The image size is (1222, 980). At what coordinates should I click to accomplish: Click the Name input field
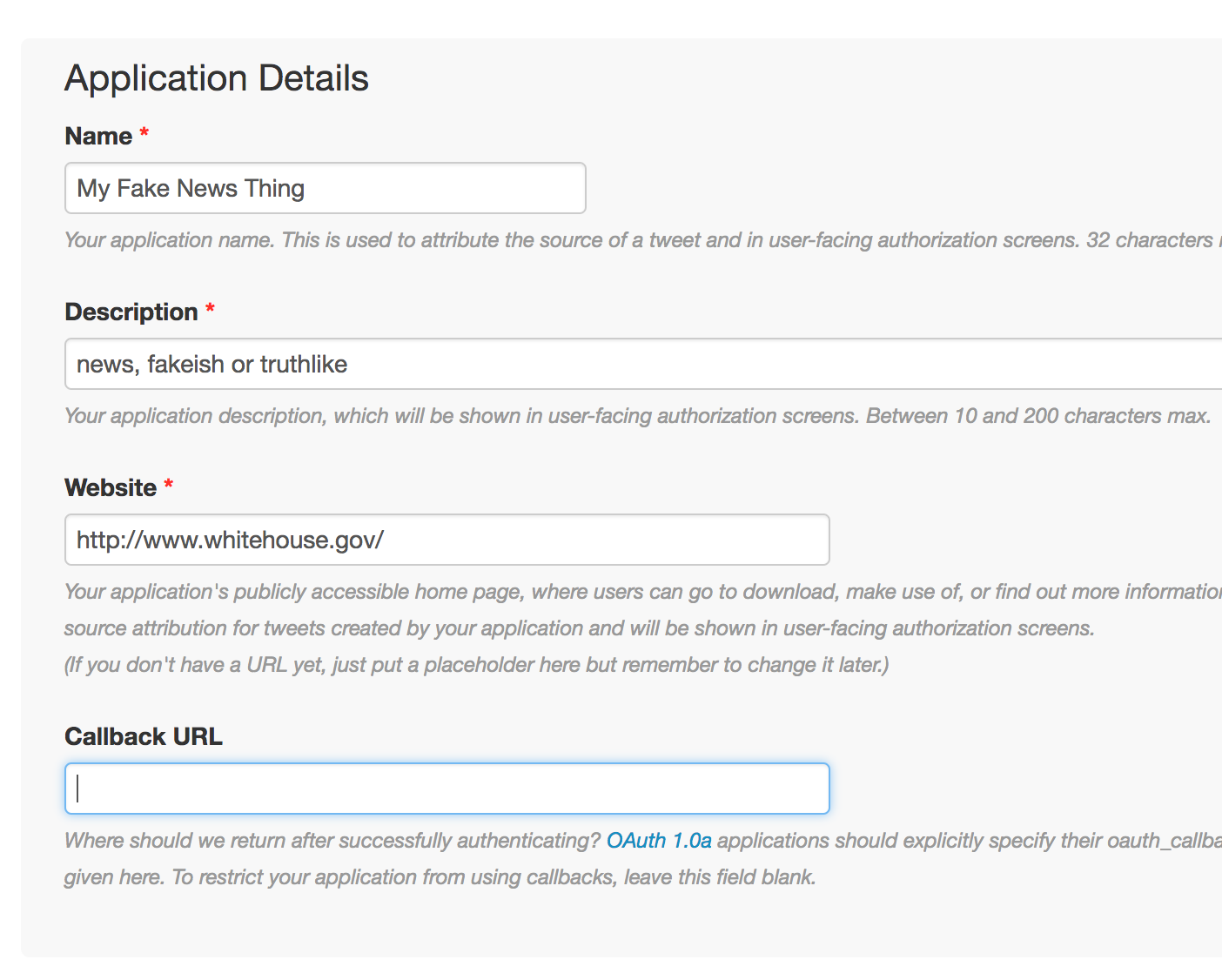tap(326, 188)
